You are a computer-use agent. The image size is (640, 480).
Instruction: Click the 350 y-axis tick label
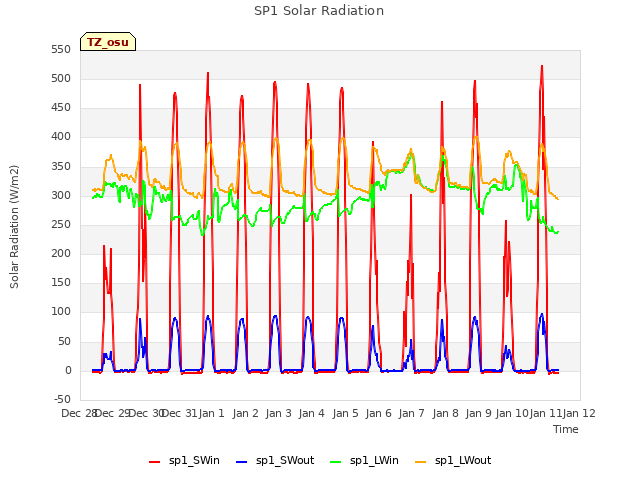(61, 167)
